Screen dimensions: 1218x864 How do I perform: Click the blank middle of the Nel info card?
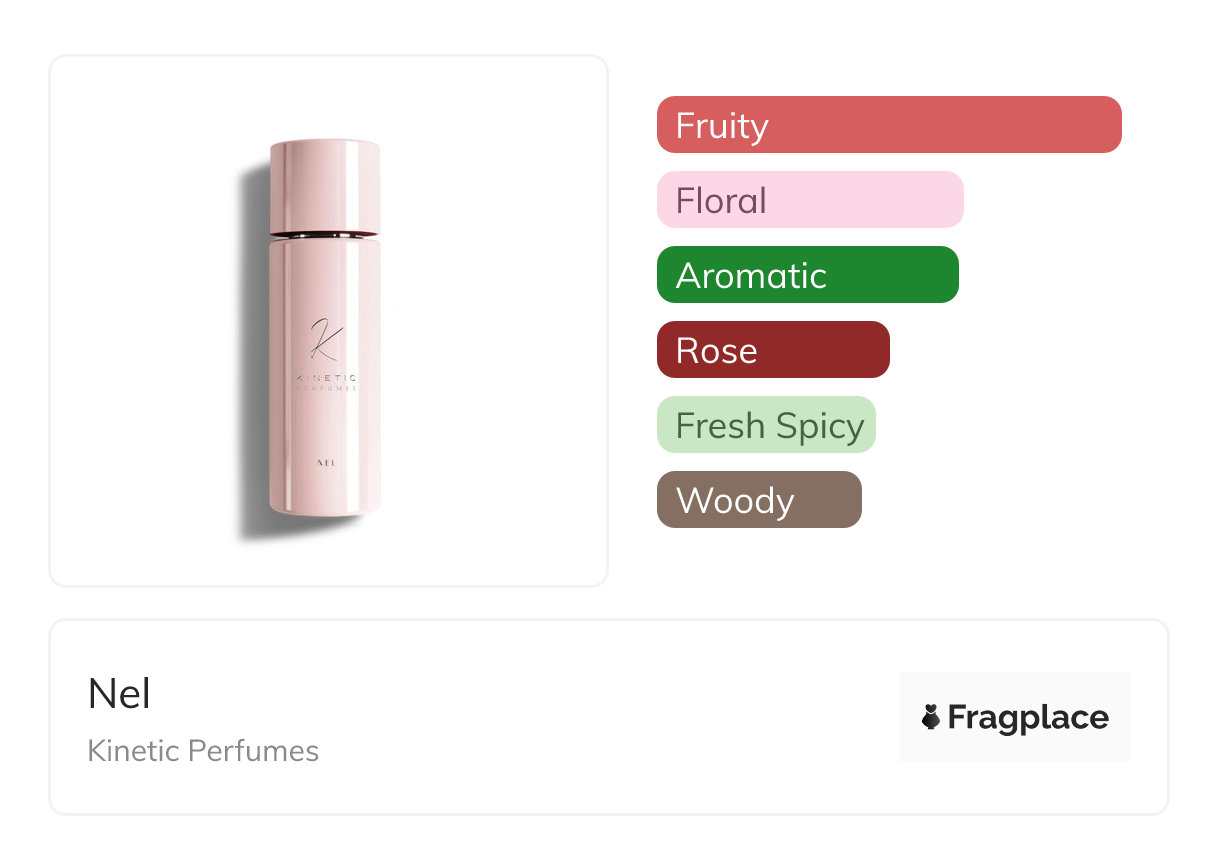(x=600, y=717)
